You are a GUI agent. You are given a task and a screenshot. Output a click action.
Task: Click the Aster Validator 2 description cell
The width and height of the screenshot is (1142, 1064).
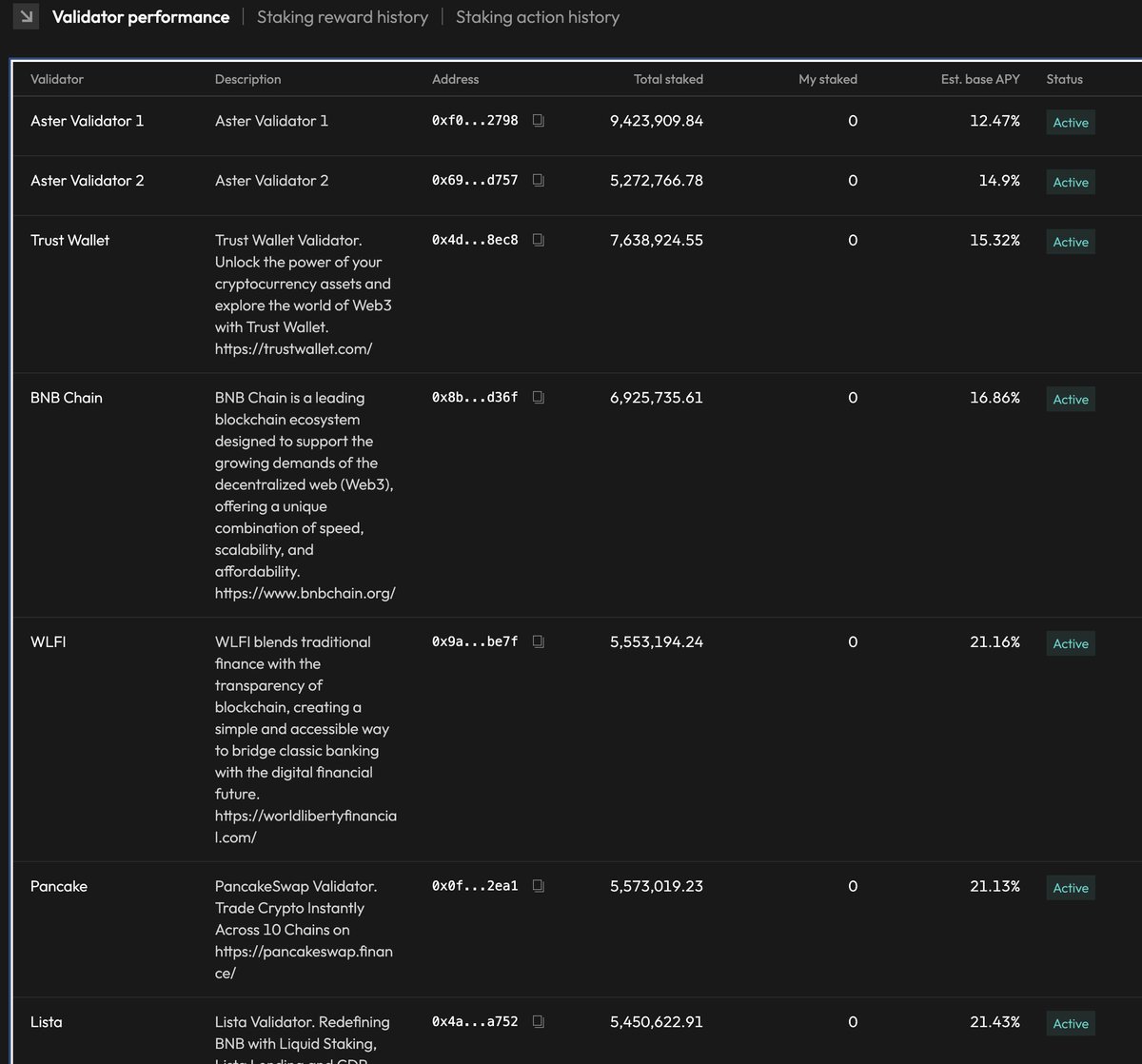pos(271,180)
